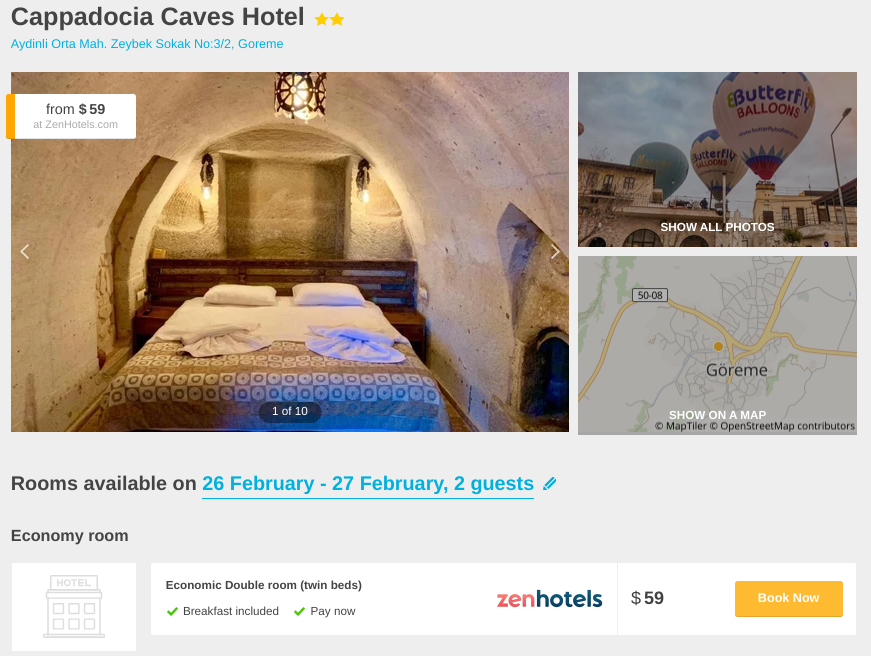Select the $59 price next to Book Now
871x656 pixels.
click(649, 598)
